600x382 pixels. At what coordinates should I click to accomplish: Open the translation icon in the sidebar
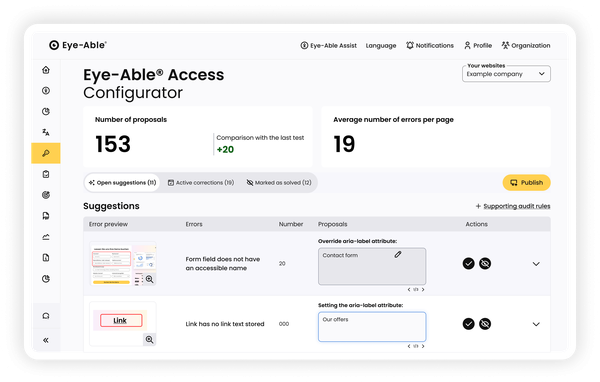click(46, 132)
